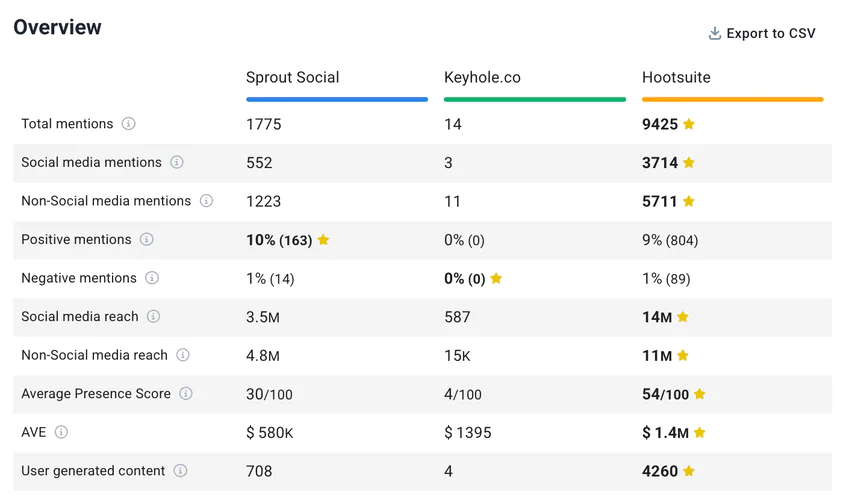Click the Negative mentions row label
Screen dimensions: 843x500
click(x=79, y=278)
